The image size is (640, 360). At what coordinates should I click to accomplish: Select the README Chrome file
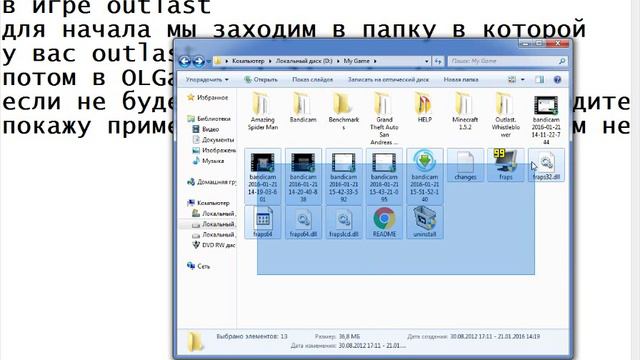point(384,222)
